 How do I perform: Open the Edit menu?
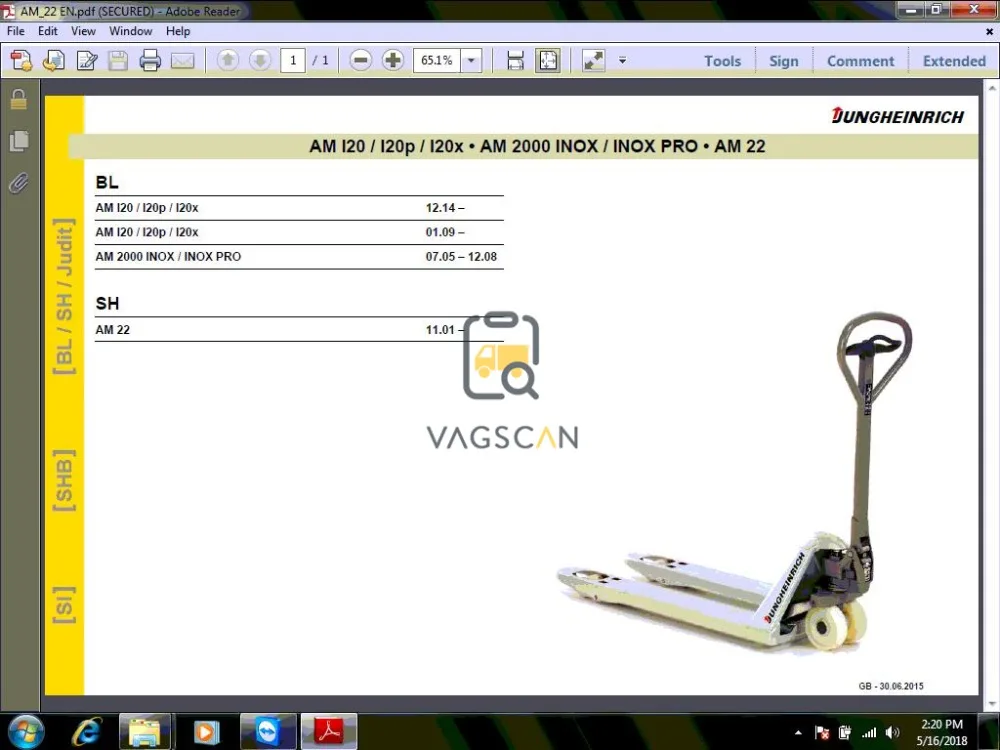tap(48, 31)
